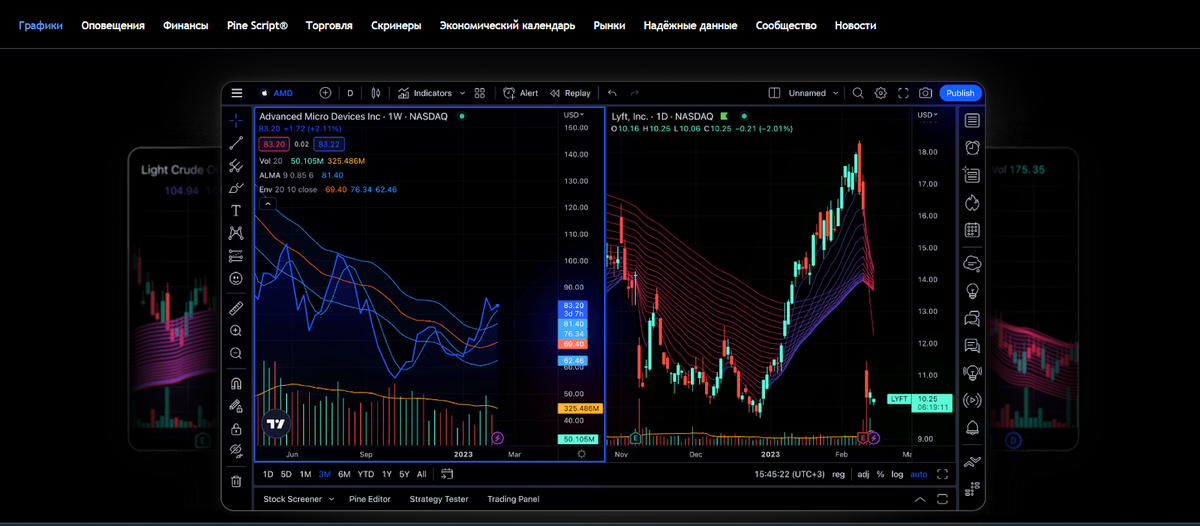Viewport: 1200px width, 526px height.
Task: Toggle auto scale mode
Action: click(919, 474)
